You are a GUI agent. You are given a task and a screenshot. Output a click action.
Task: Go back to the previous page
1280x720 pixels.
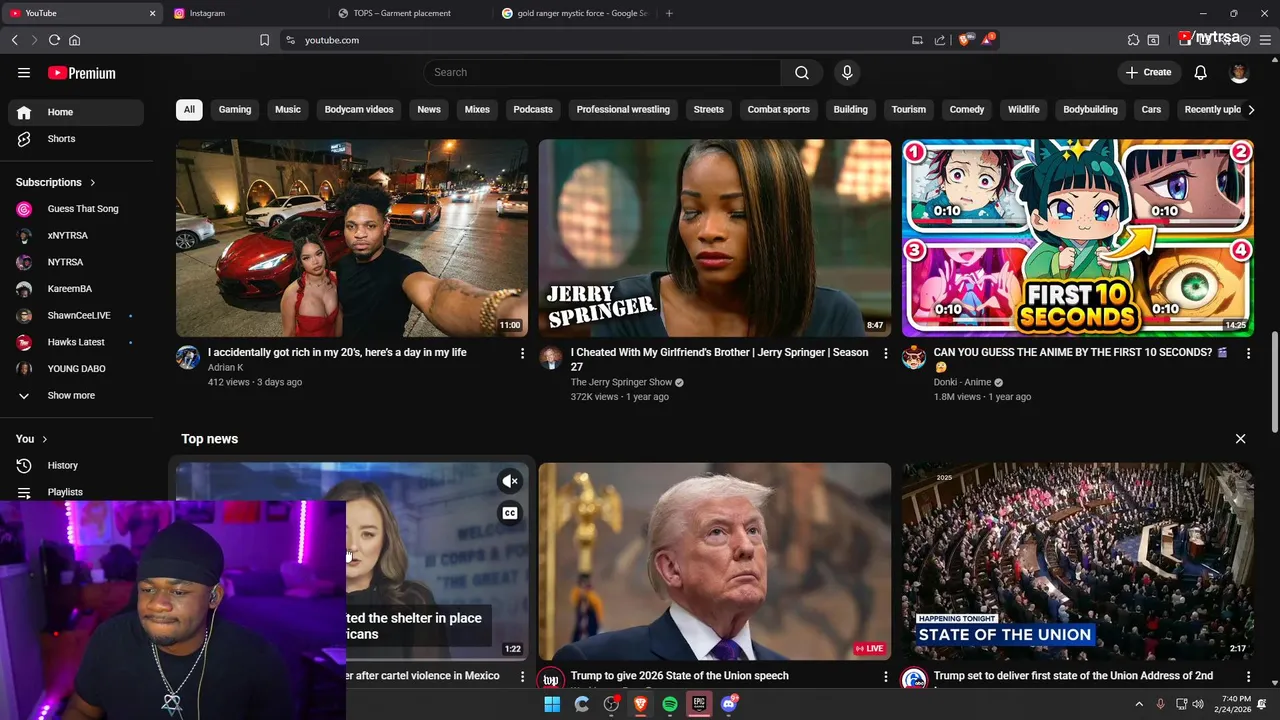(14, 40)
